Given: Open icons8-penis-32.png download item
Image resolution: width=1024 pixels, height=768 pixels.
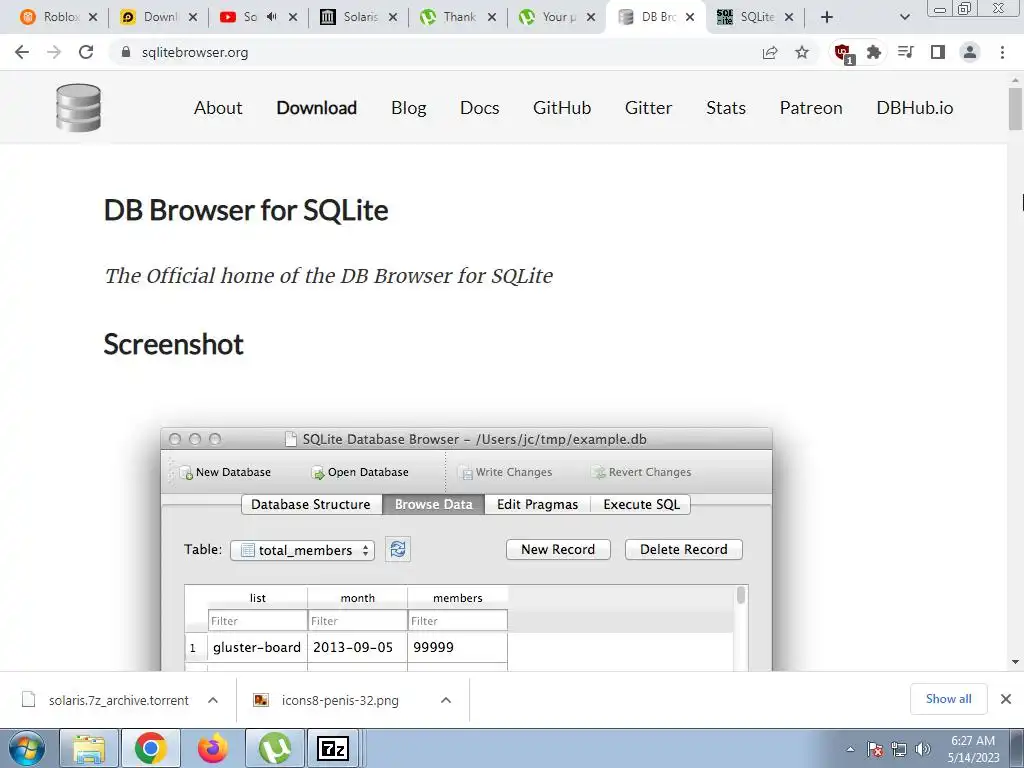Looking at the screenshot, I should pos(327,700).
